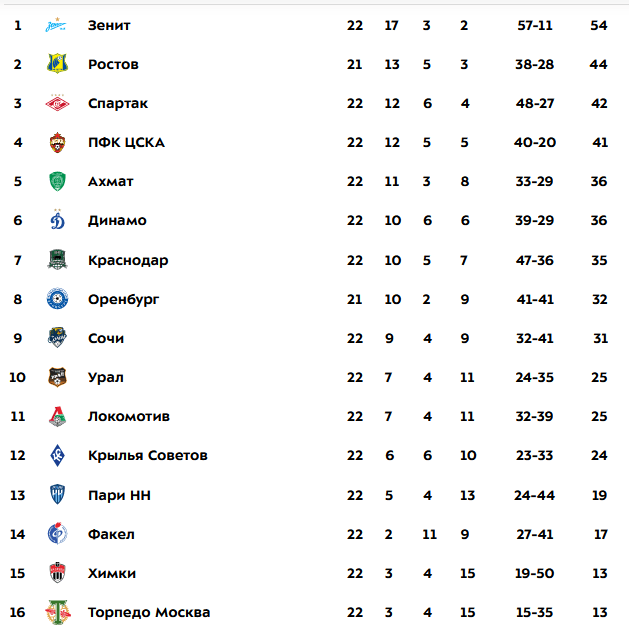The height and width of the screenshot is (629, 629).
Task: Click the Dinamo blue D logo
Action: pos(57,220)
